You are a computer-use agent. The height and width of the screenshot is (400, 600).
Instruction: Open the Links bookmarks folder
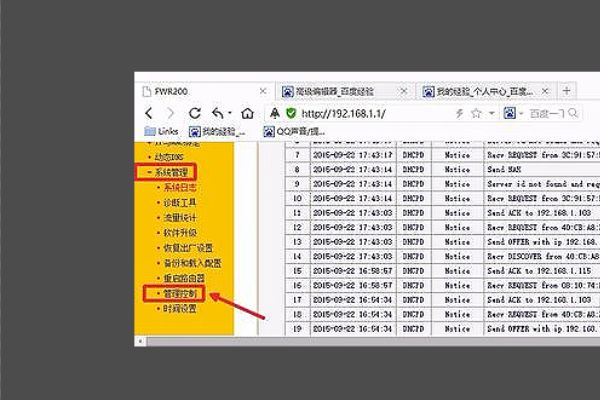pos(163,131)
